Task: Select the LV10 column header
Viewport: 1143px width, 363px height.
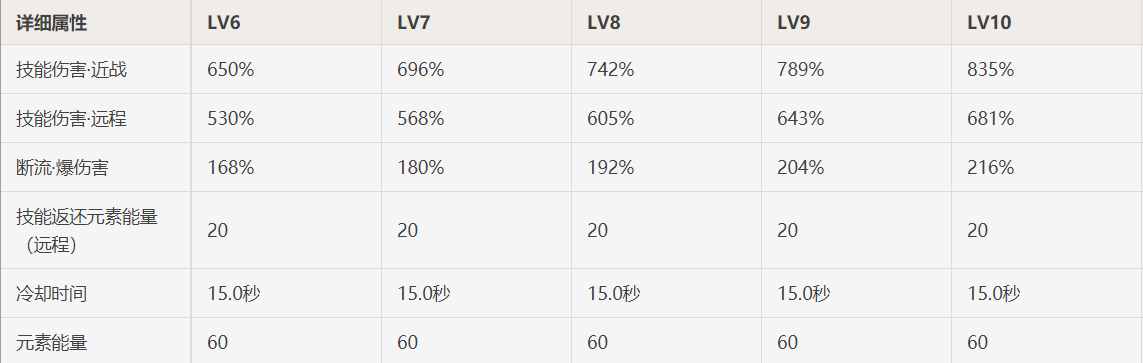Action: click(x=989, y=23)
